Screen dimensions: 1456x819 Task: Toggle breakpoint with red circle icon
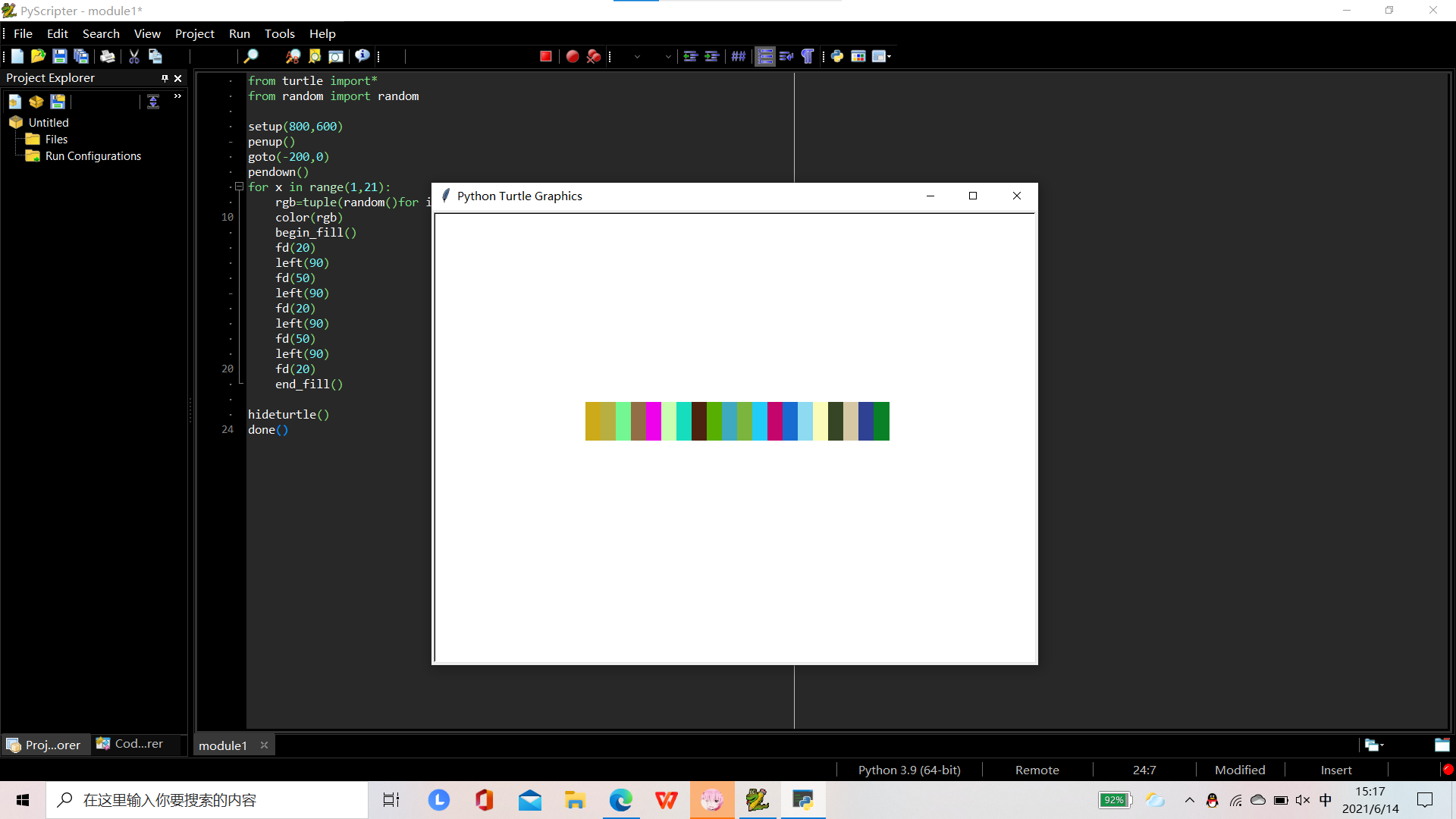click(x=573, y=56)
